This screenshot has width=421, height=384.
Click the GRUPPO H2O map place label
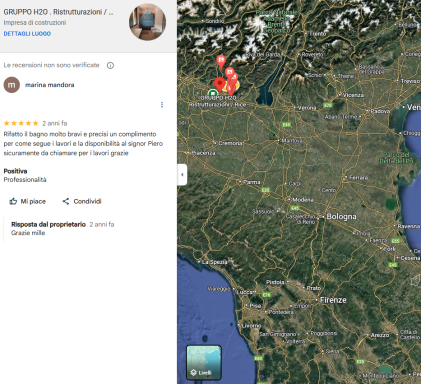pyautogui.click(x=218, y=101)
